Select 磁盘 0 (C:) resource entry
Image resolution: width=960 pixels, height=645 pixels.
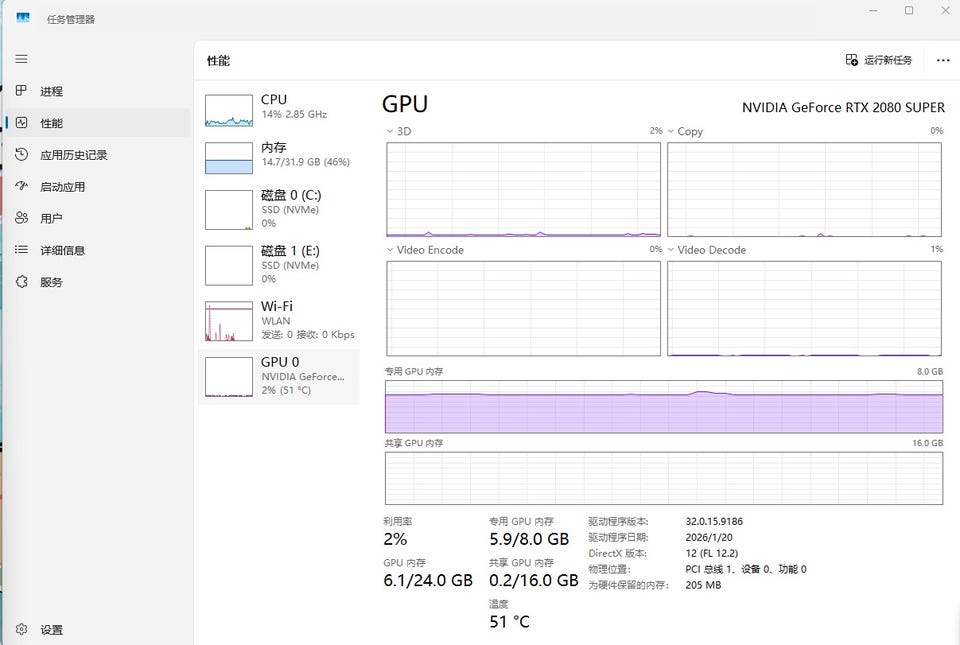279,209
